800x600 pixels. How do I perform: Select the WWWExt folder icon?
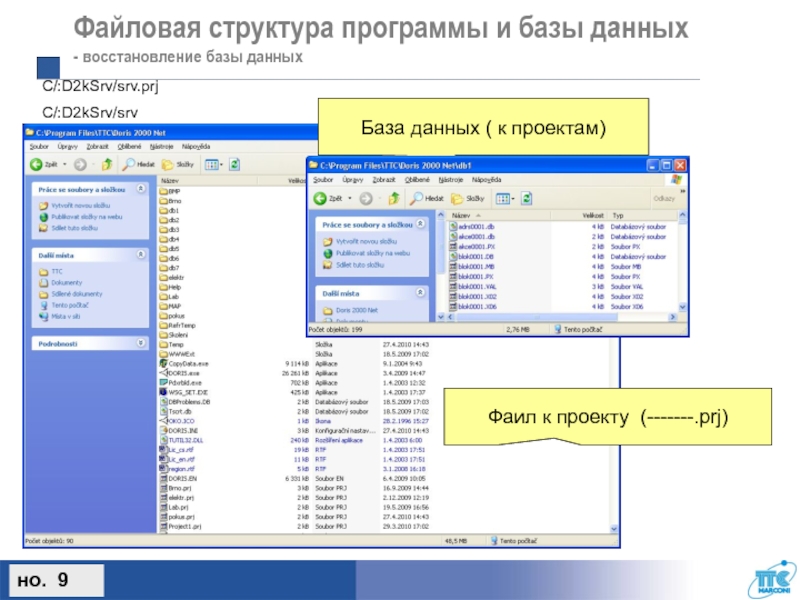click(163, 354)
